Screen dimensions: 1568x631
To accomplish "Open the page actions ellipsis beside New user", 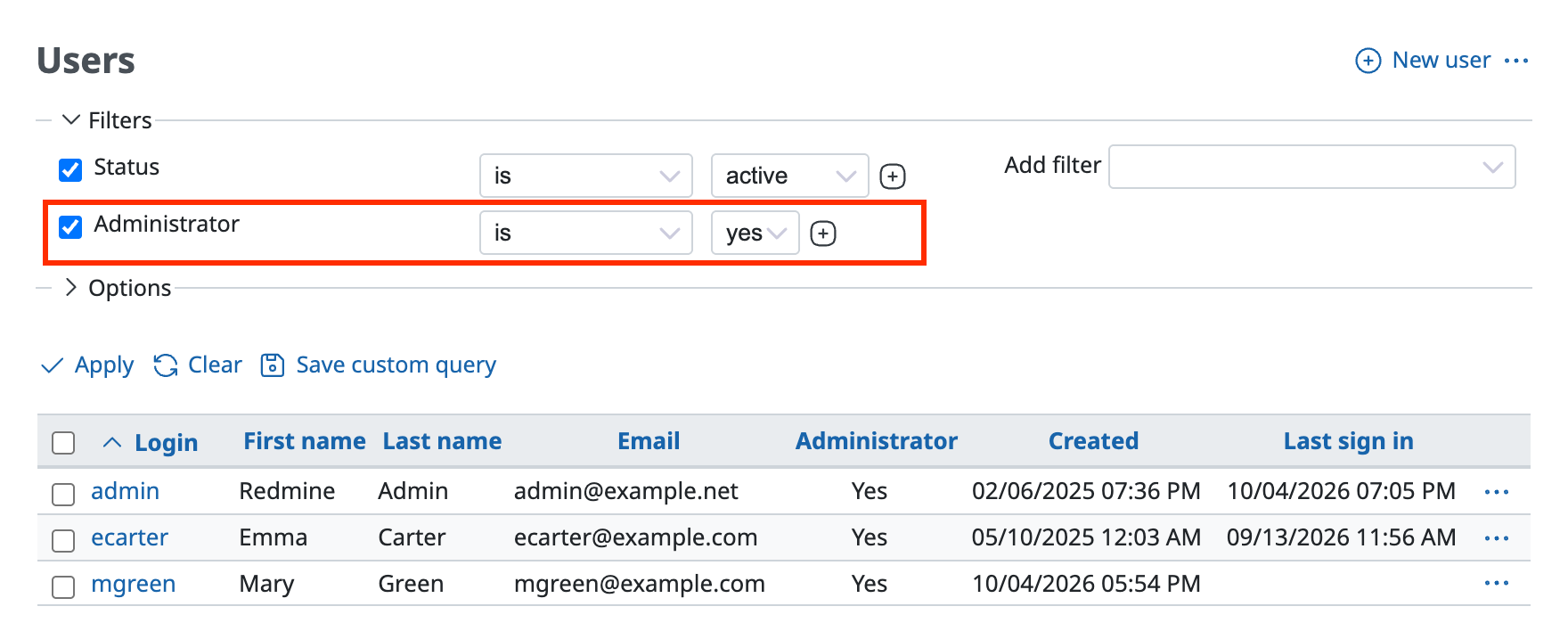I will point(1516,61).
